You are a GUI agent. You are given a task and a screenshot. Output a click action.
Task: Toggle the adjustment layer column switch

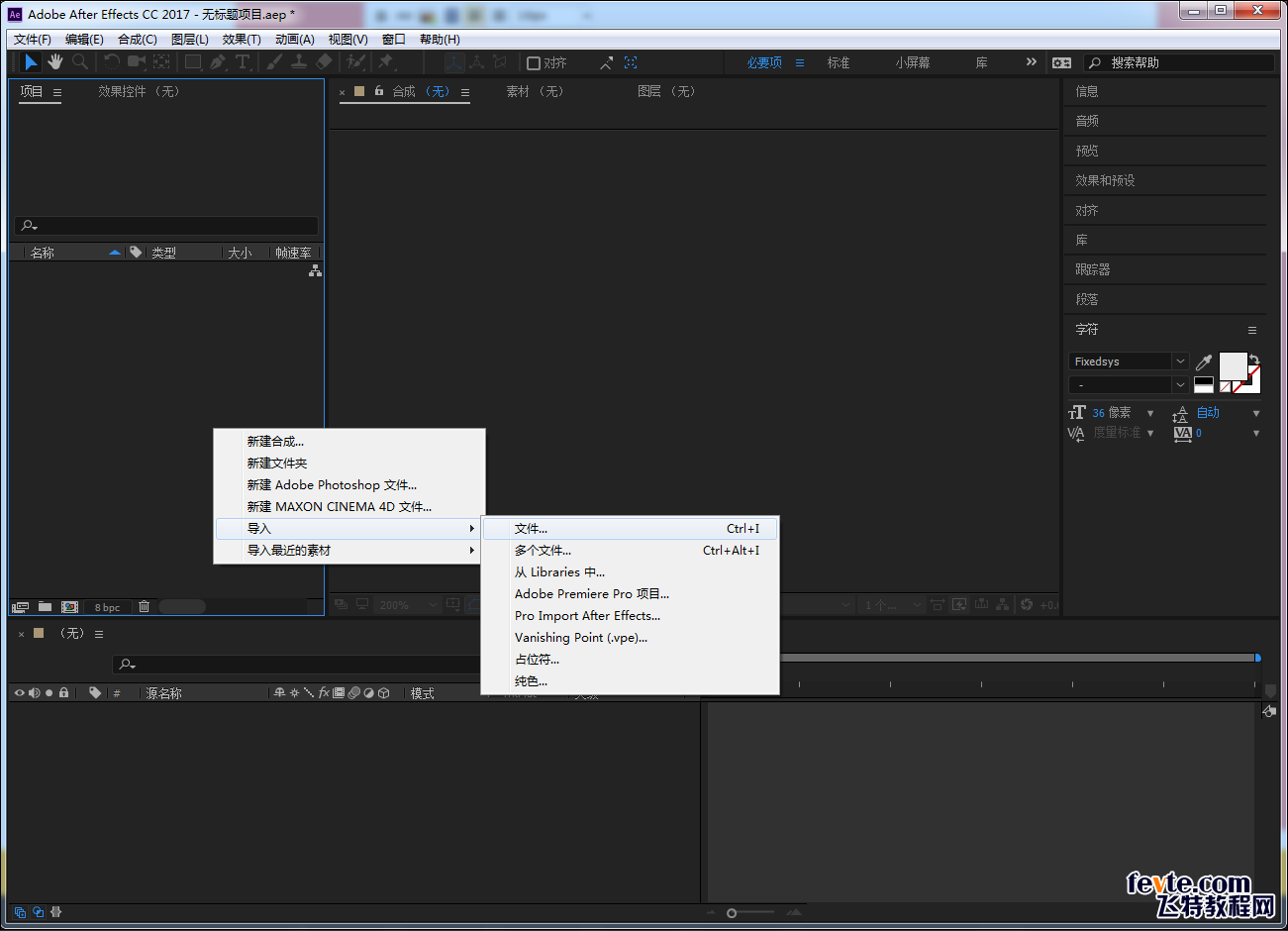(x=368, y=693)
